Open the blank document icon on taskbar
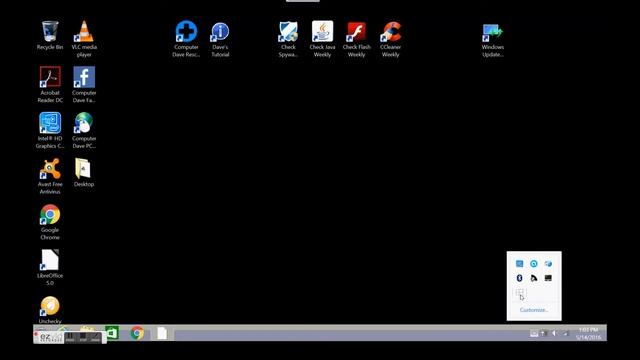The image size is (640, 360). point(162,333)
